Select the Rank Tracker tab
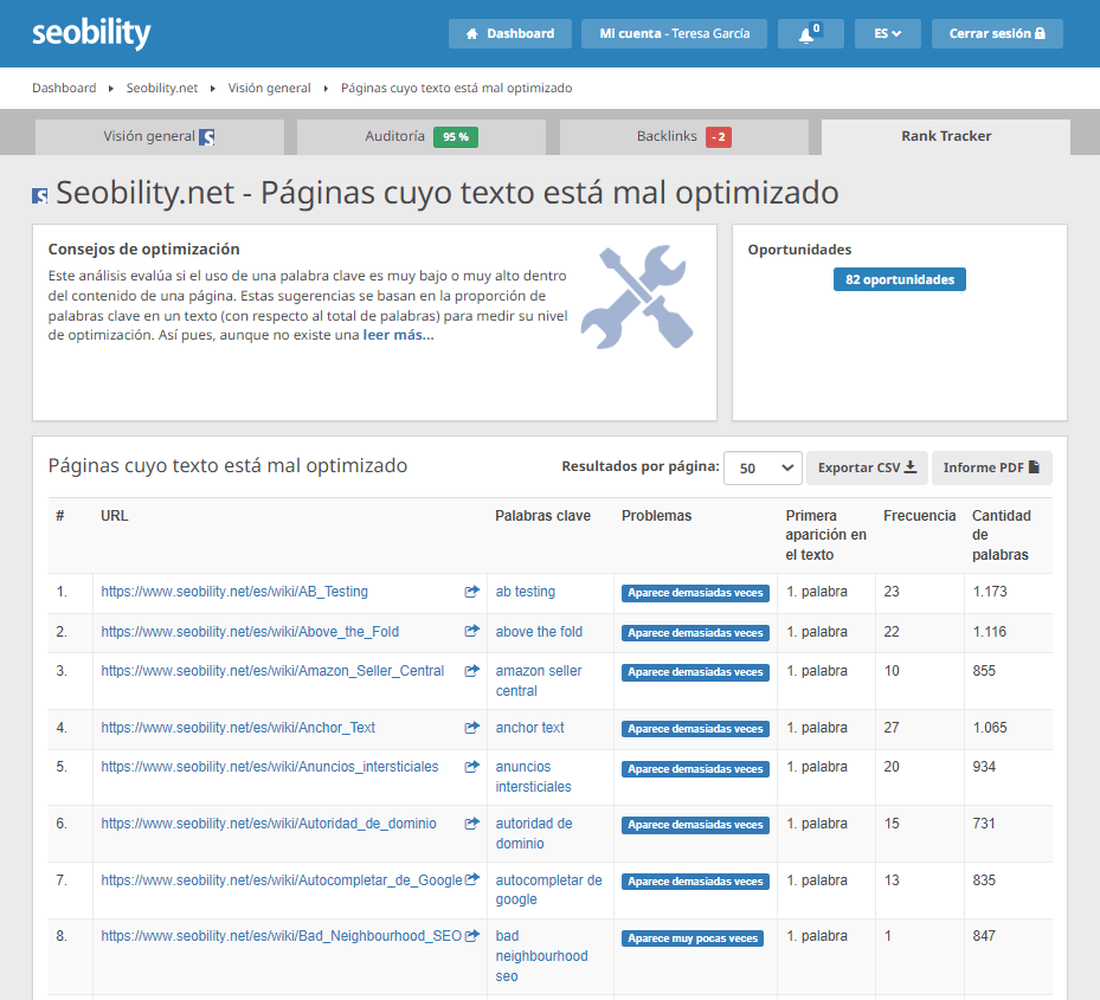The height and width of the screenshot is (1000, 1100). click(x=946, y=136)
